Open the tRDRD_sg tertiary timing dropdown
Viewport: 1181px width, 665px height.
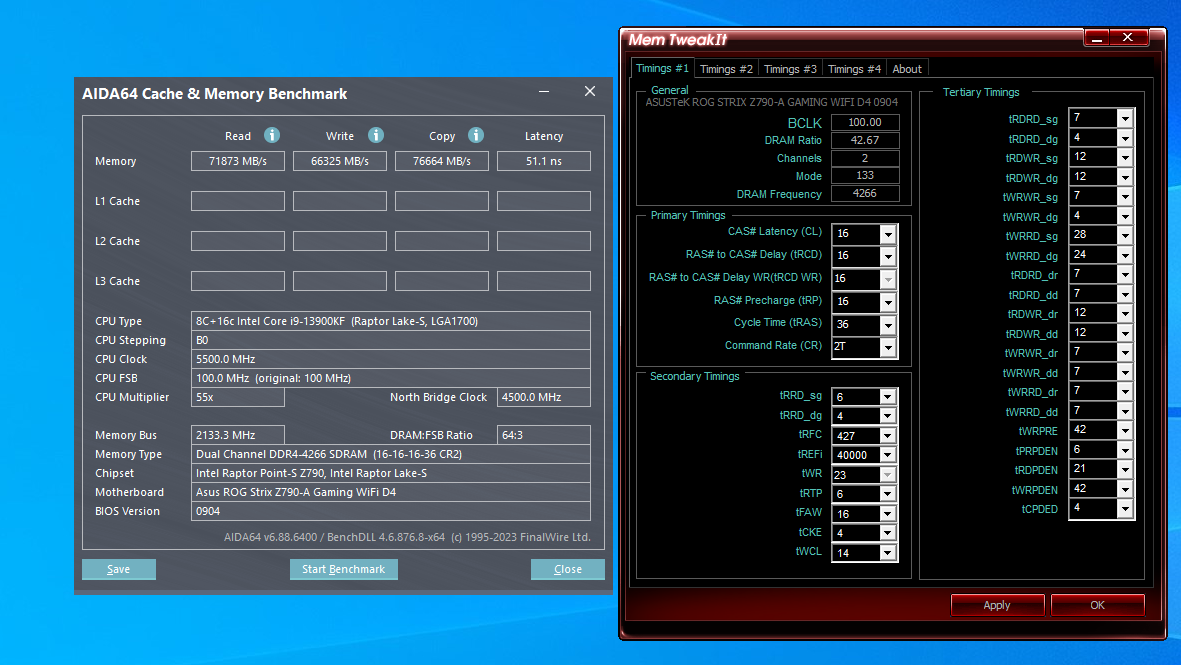click(x=1124, y=118)
